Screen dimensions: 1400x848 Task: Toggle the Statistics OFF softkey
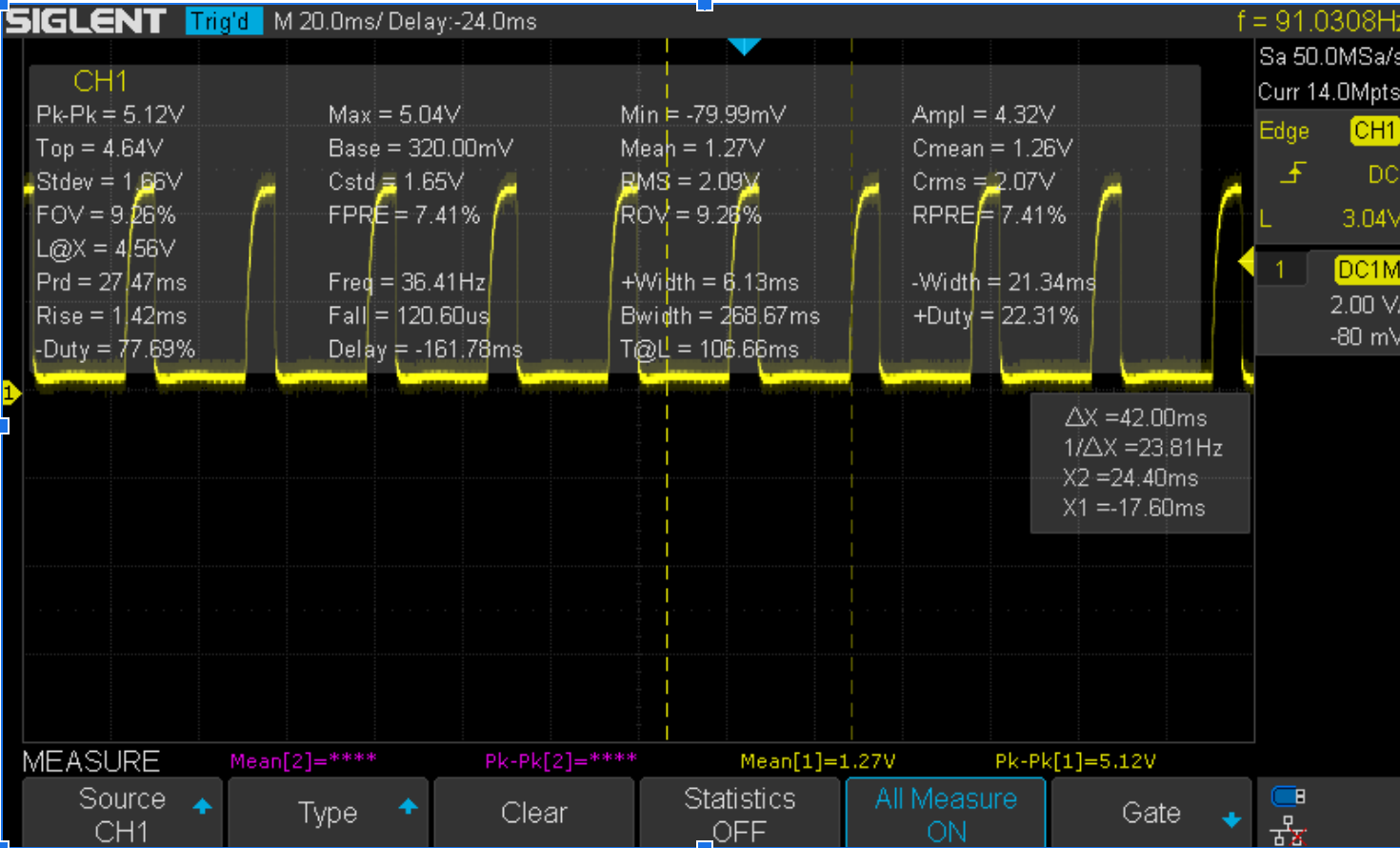pos(739,813)
